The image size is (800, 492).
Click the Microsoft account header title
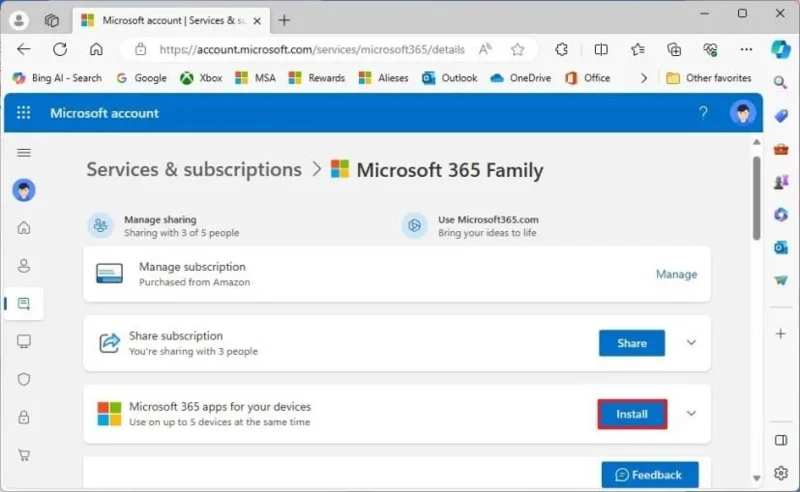(105, 113)
